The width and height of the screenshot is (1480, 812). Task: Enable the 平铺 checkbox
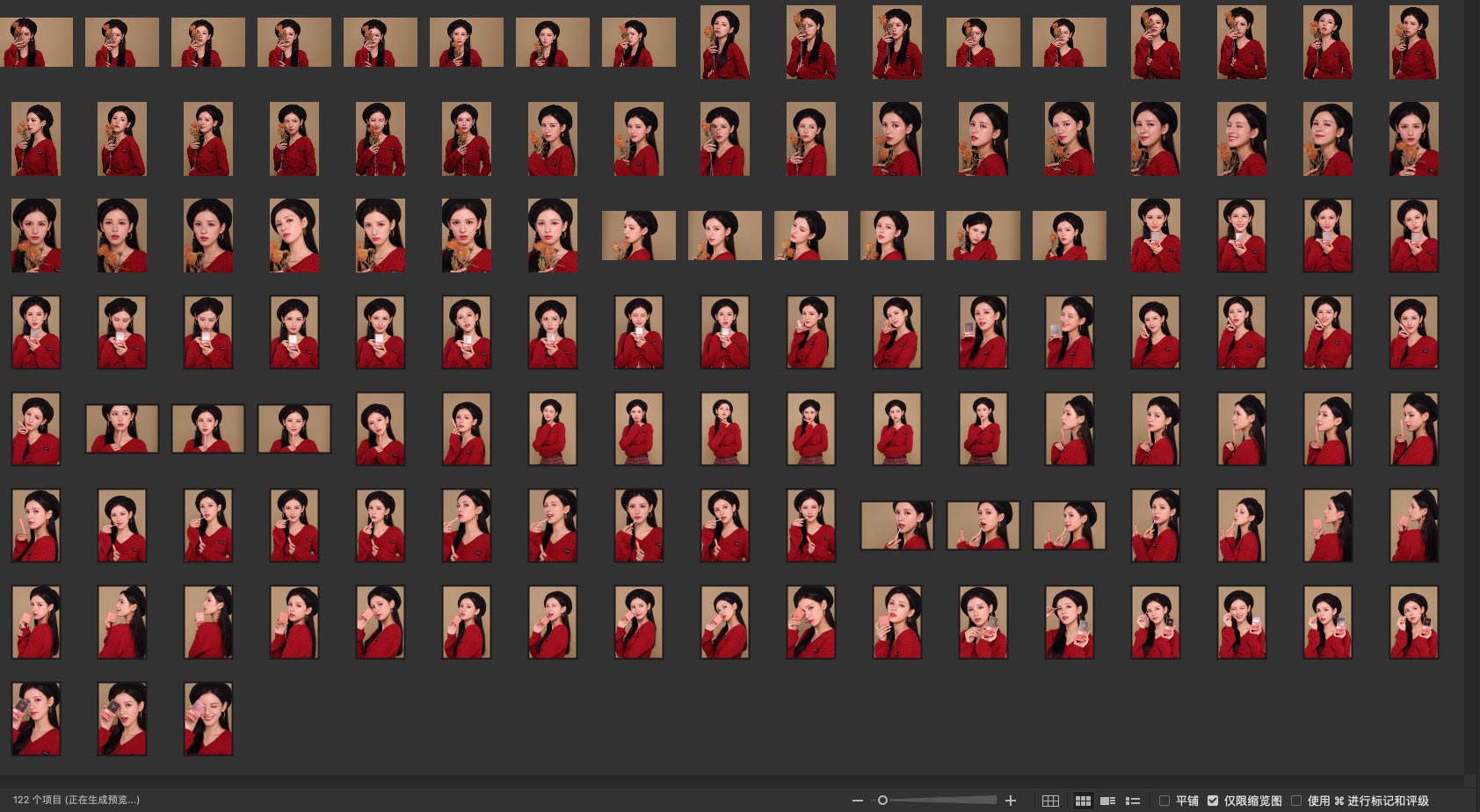1164,801
